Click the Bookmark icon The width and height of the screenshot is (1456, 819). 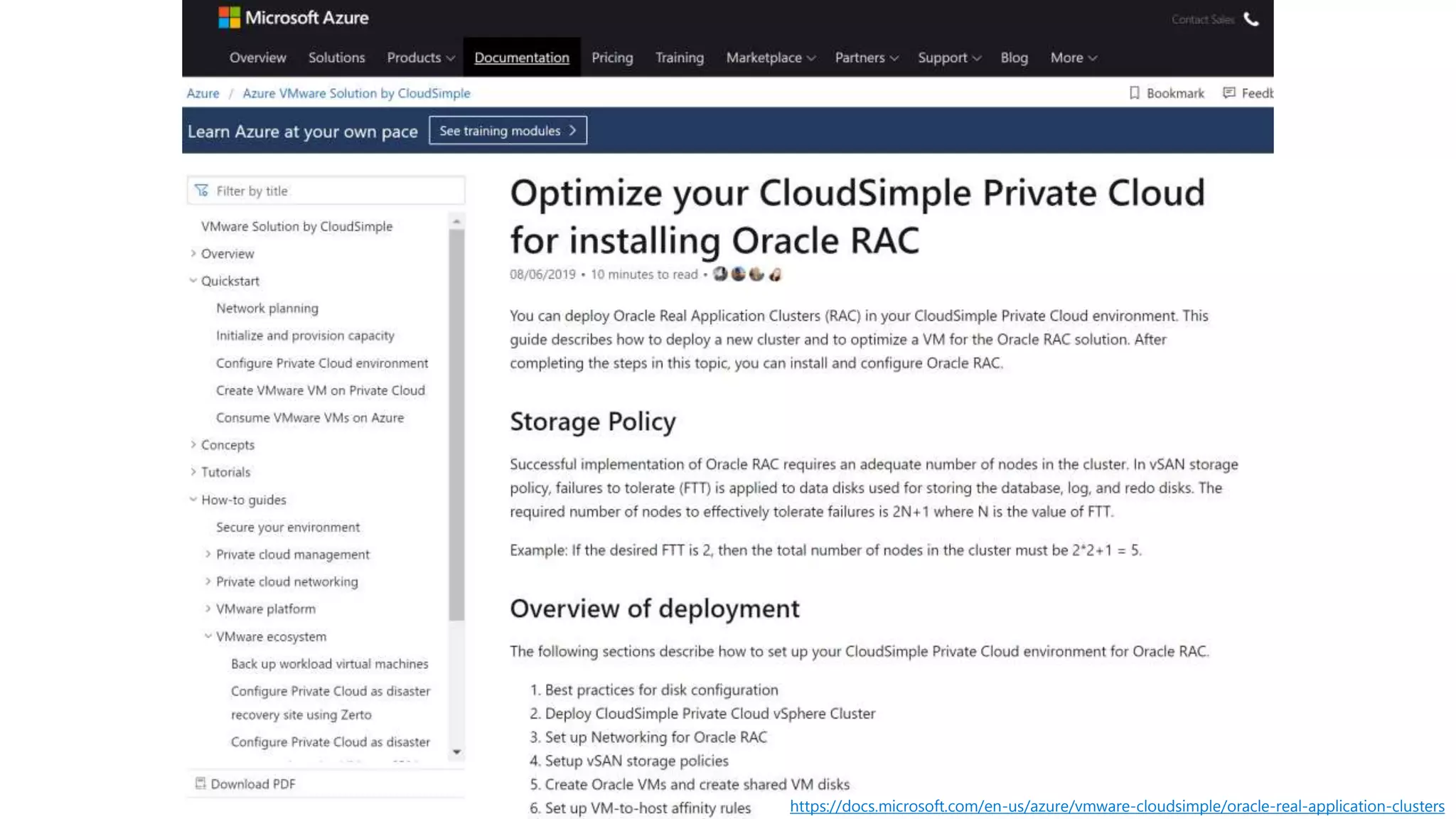[x=1134, y=93]
